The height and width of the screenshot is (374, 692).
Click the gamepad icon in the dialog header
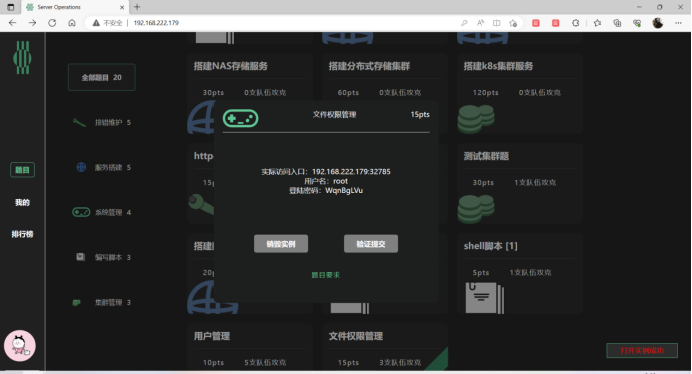click(x=241, y=118)
